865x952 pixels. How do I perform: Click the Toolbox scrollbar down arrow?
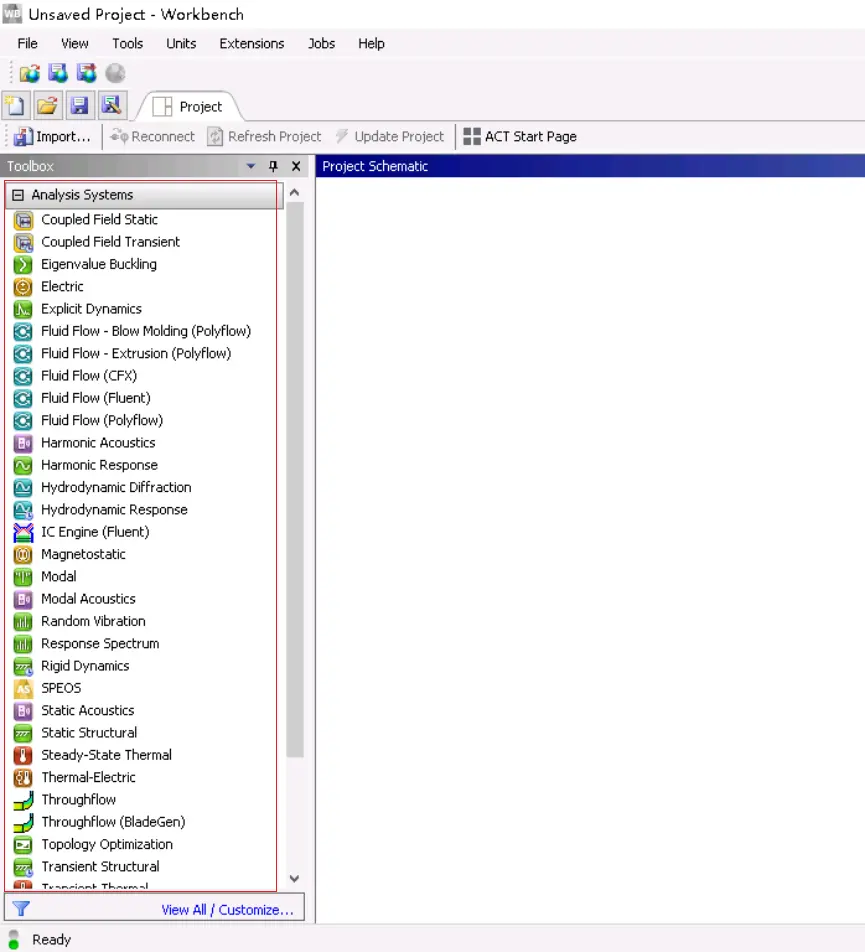(294, 879)
